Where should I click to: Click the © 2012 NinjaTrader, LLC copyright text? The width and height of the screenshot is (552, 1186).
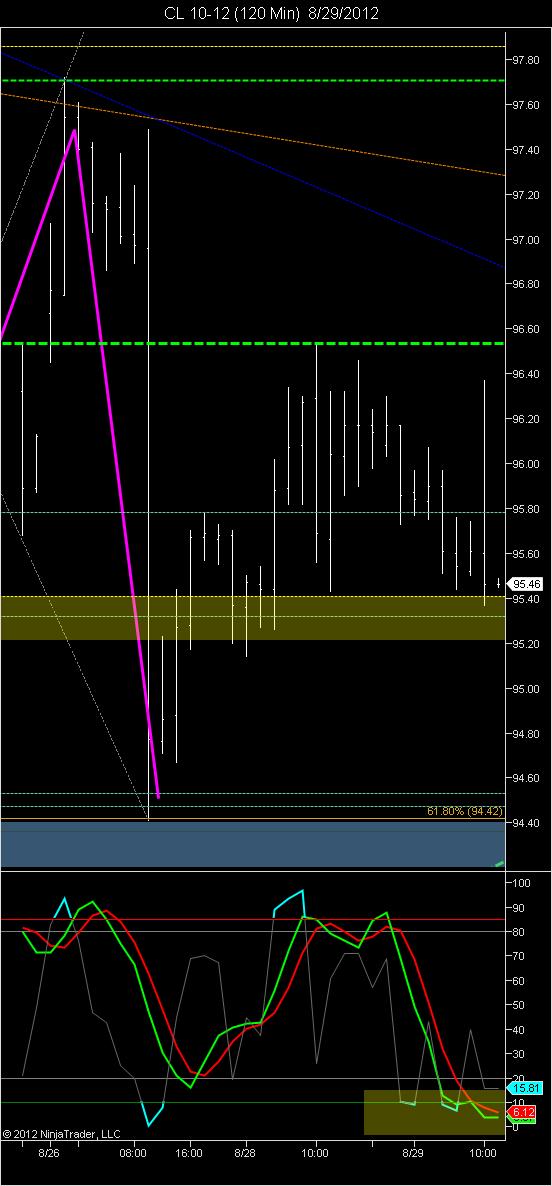(x=61, y=1134)
